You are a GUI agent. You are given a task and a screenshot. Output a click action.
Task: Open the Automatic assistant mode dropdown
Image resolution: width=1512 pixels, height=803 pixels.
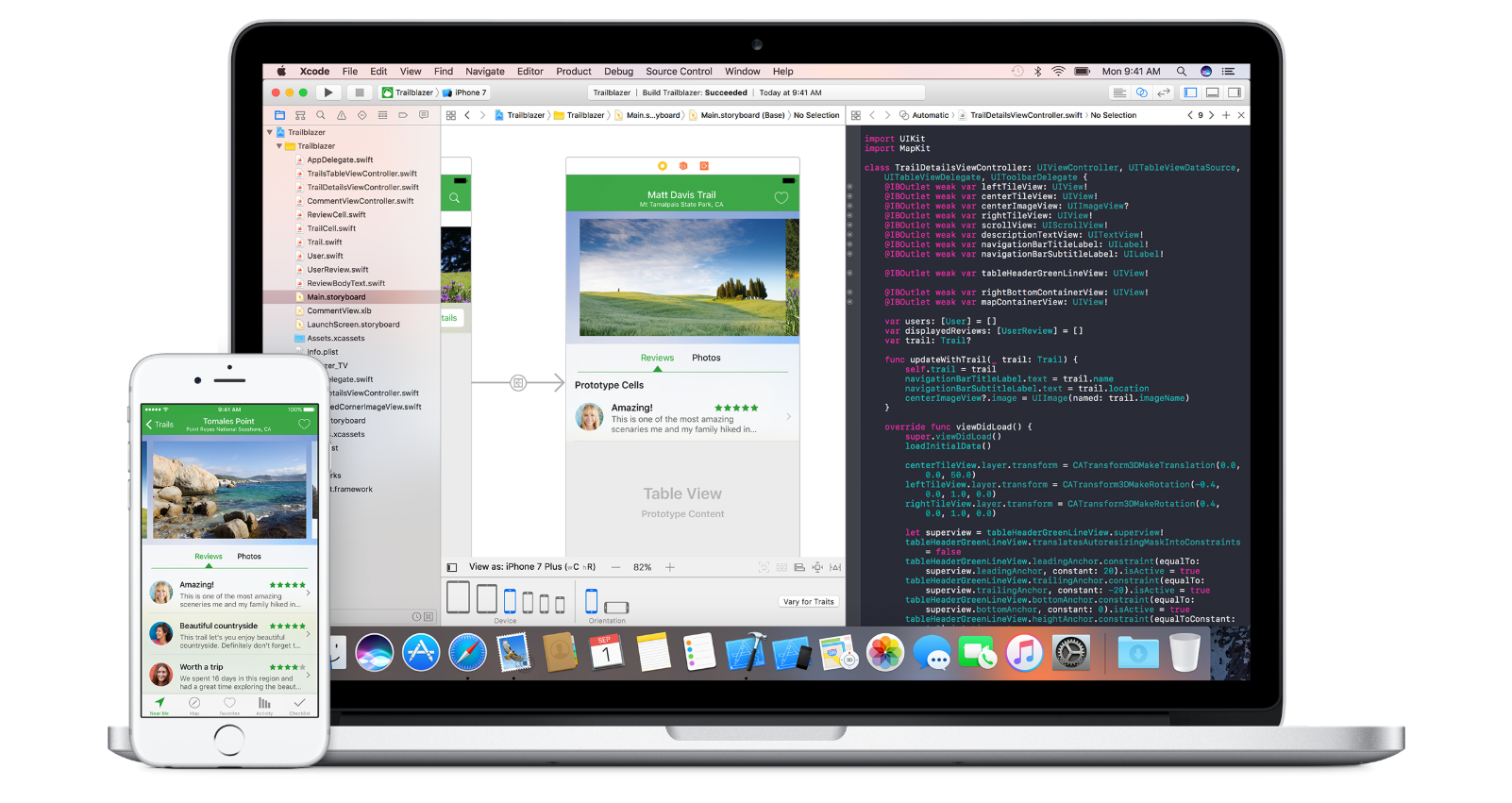[924, 115]
